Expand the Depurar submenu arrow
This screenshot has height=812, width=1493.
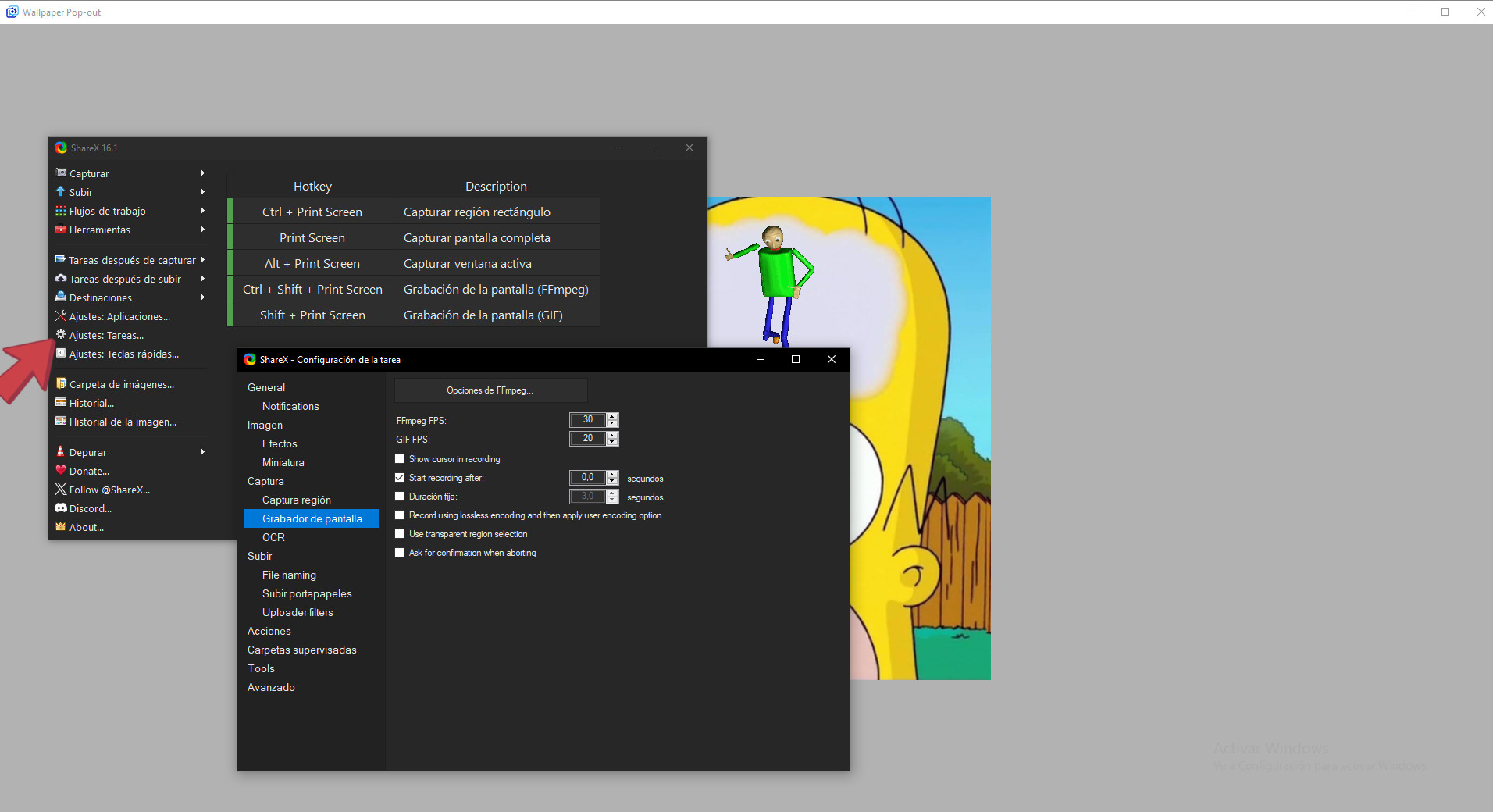[203, 452]
